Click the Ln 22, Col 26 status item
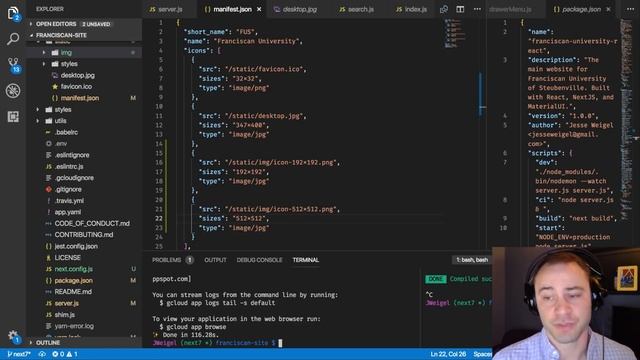Image resolution: width=640 pixels, height=360 pixels. tap(448, 354)
